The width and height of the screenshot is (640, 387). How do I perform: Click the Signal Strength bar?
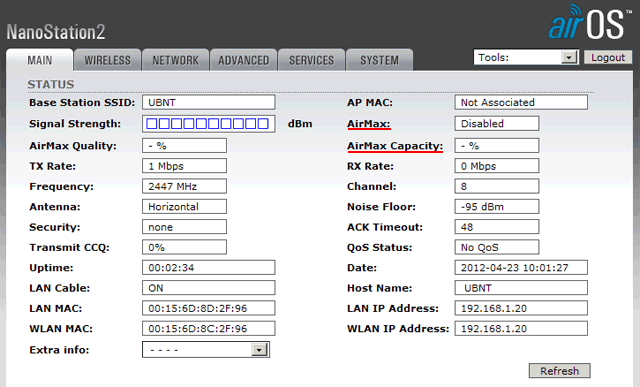(209, 124)
